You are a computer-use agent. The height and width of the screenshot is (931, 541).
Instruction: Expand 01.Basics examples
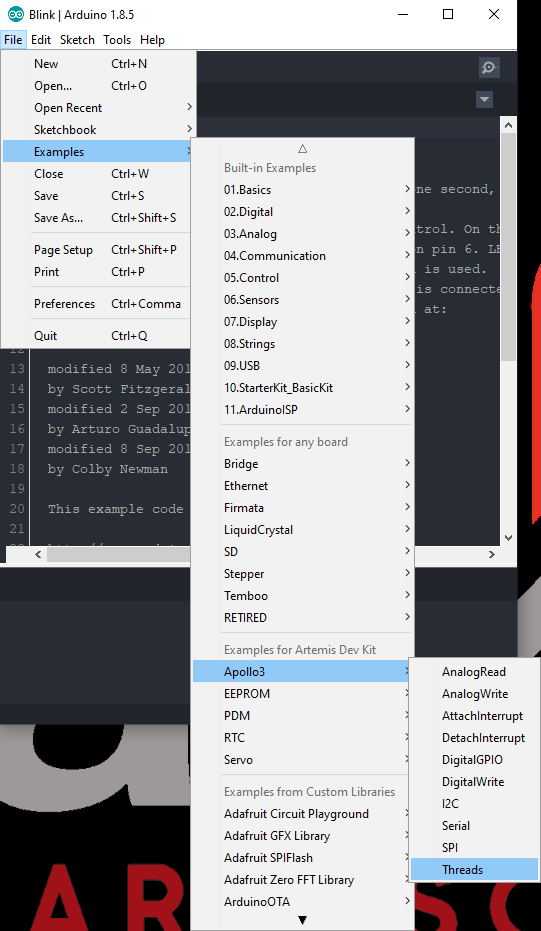[x=302, y=190]
